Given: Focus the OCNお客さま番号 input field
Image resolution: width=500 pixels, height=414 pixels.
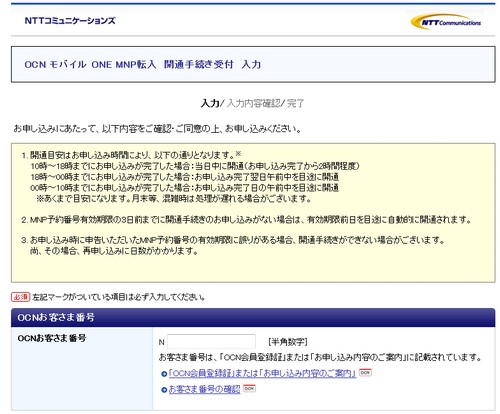Looking at the screenshot, I should [211, 342].
